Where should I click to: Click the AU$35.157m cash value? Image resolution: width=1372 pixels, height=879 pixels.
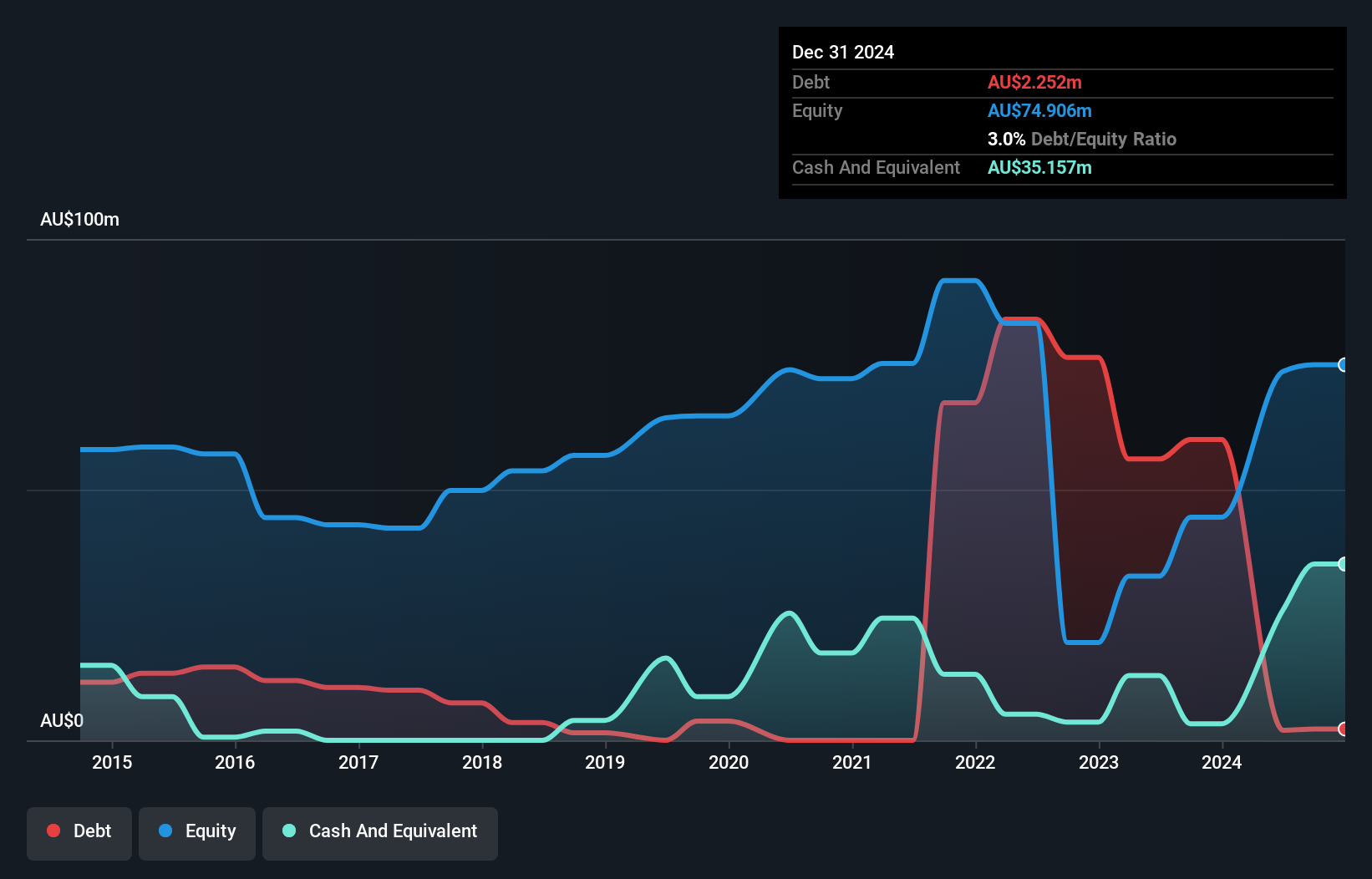(x=1039, y=167)
